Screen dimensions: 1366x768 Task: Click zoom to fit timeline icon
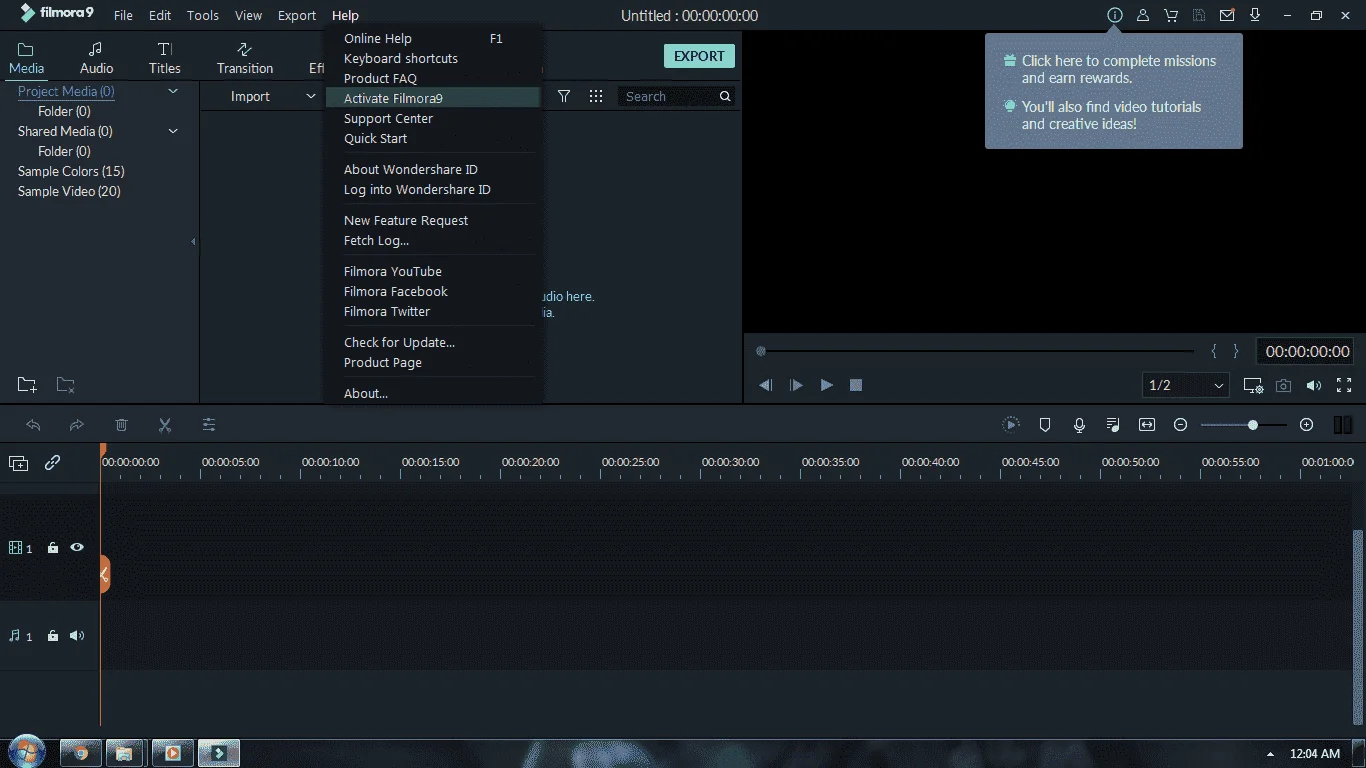pyautogui.click(x=1147, y=425)
